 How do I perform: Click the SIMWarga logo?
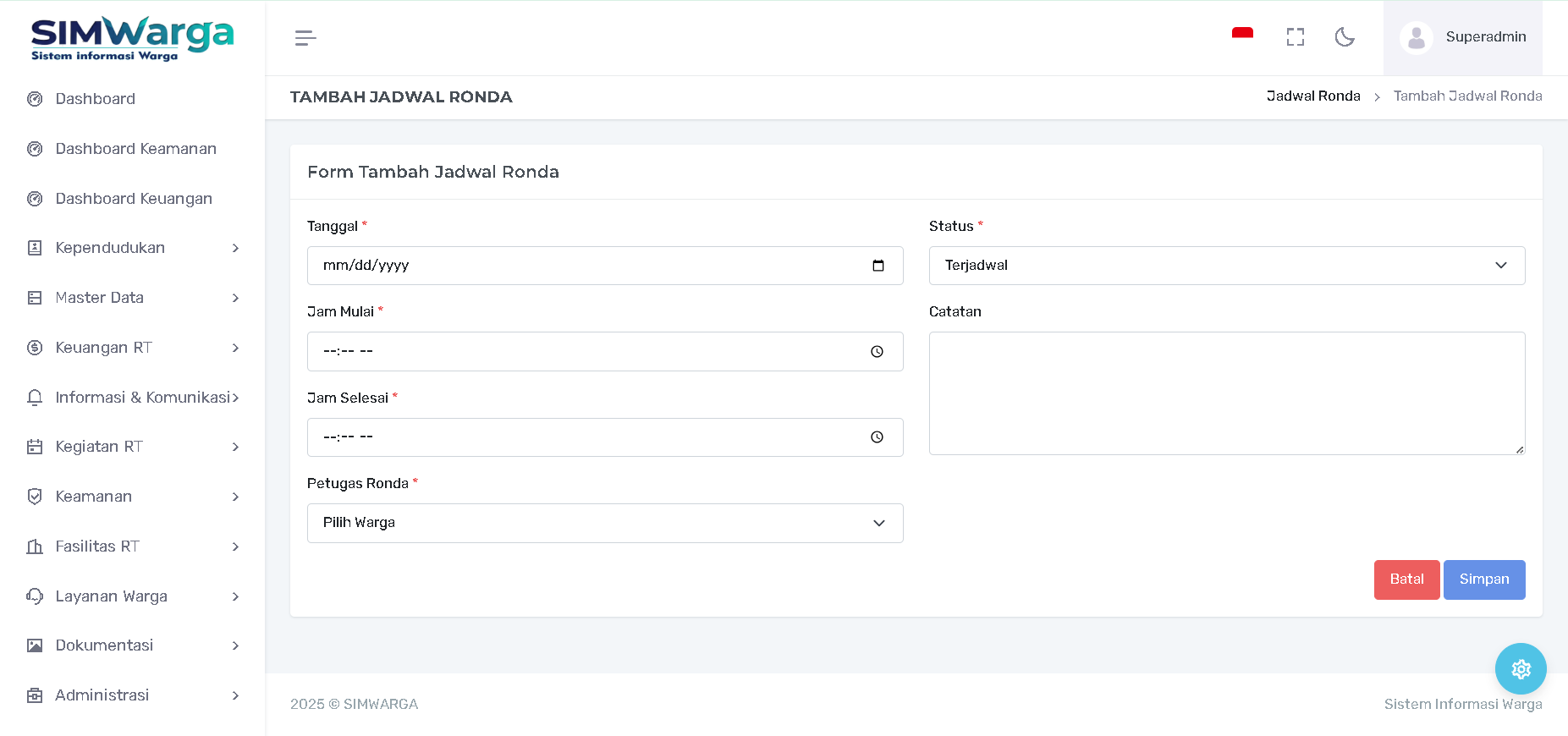(x=132, y=39)
